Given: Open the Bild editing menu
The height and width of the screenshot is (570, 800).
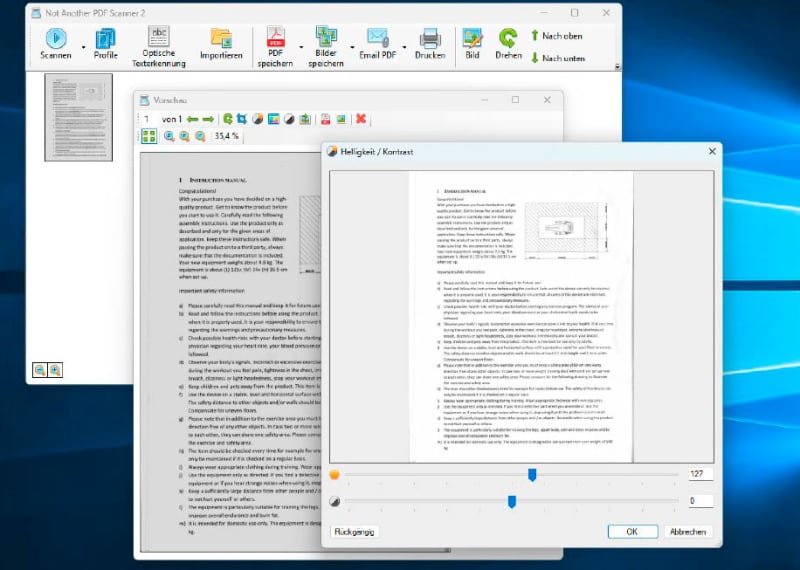Looking at the screenshot, I should (472, 44).
